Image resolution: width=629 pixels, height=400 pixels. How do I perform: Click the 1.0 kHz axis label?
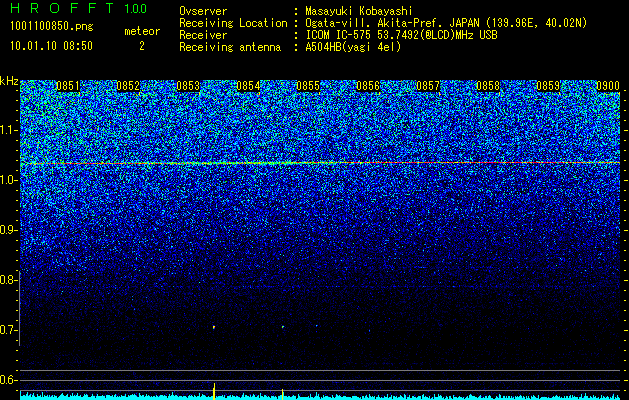coord(7,180)
